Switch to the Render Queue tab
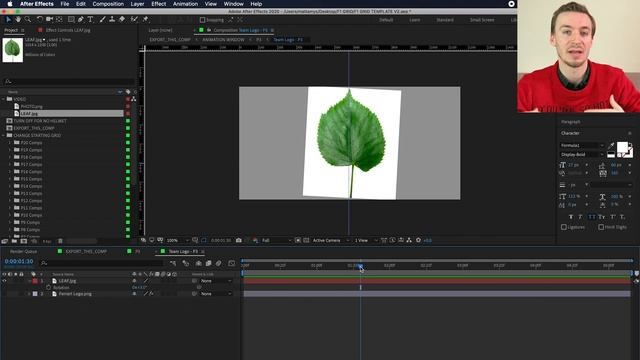The width and height of the screenshot is (640, 360). click(23, 251)
